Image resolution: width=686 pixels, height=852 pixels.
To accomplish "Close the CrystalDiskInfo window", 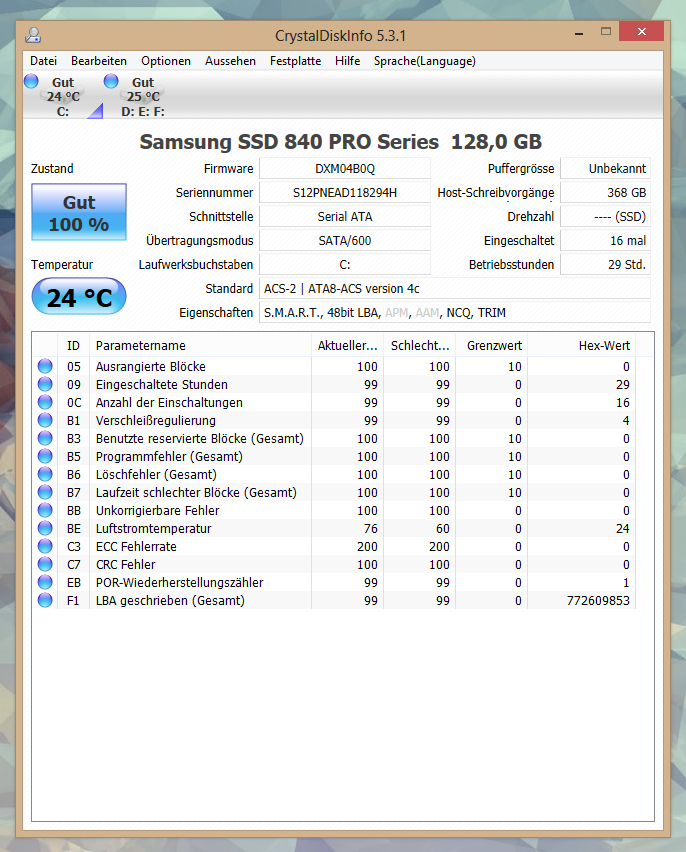I will pos(641,32).
